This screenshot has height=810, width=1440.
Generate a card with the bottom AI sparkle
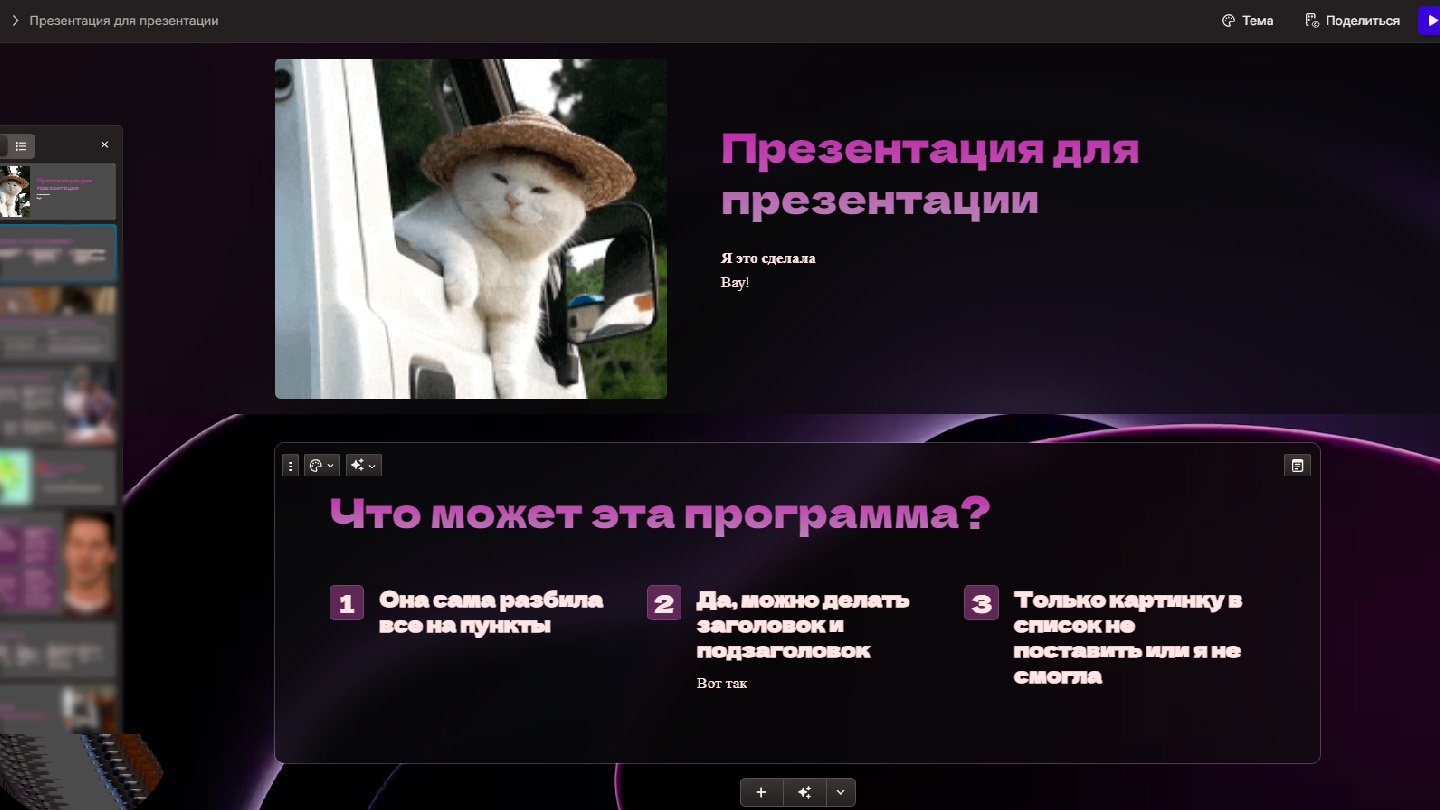click(805, 792)
